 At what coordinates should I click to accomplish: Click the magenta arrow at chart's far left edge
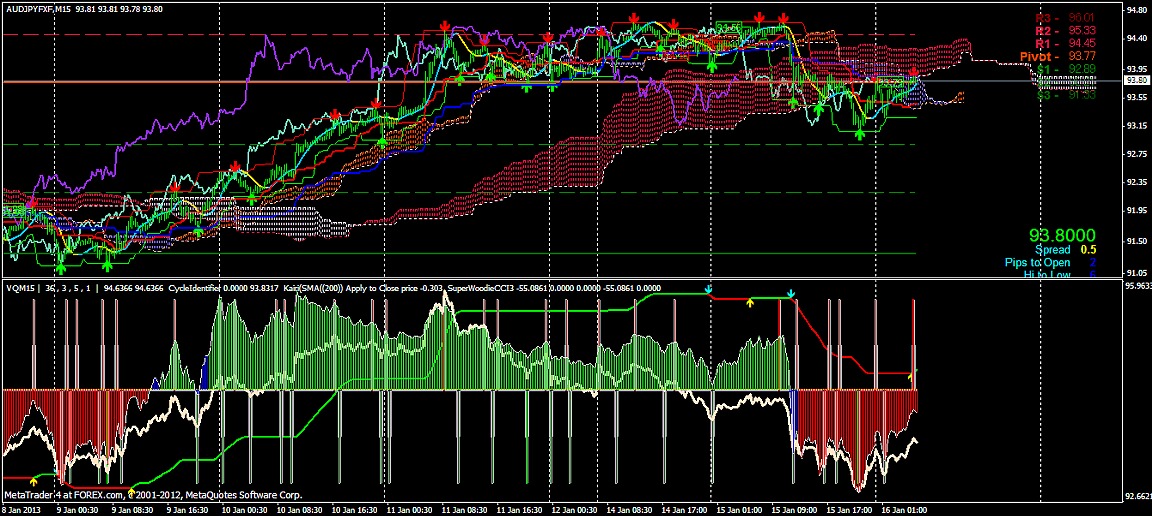[31, 203]
